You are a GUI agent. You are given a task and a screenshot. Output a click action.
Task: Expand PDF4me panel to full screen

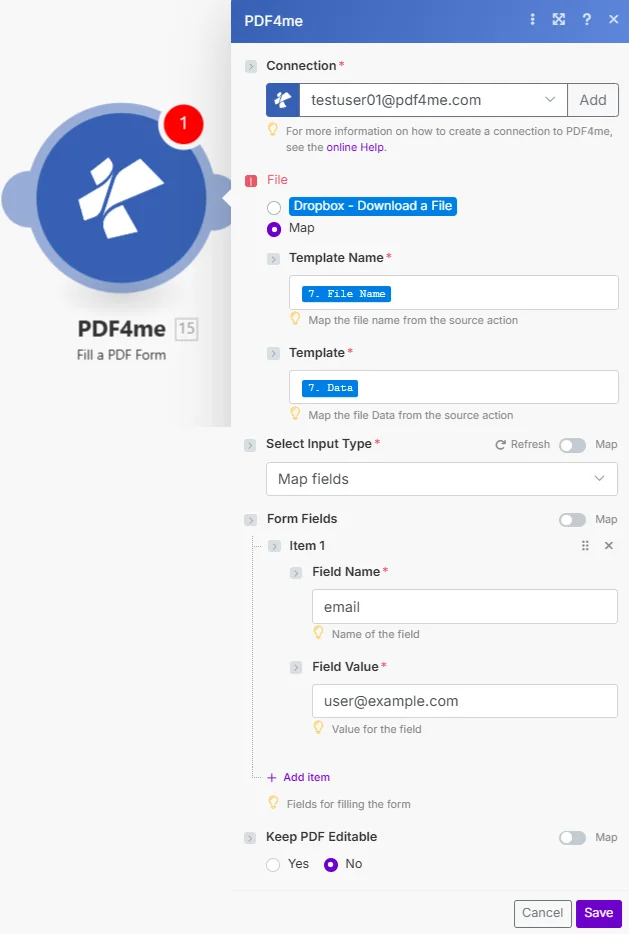coord(559,20)
